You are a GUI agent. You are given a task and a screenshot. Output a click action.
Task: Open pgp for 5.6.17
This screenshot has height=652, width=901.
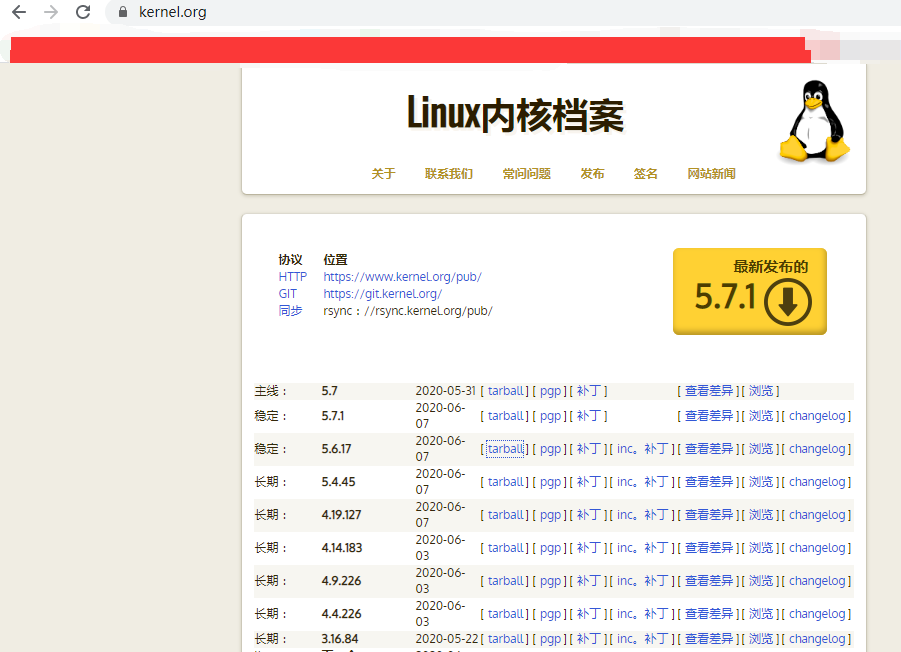550,449
